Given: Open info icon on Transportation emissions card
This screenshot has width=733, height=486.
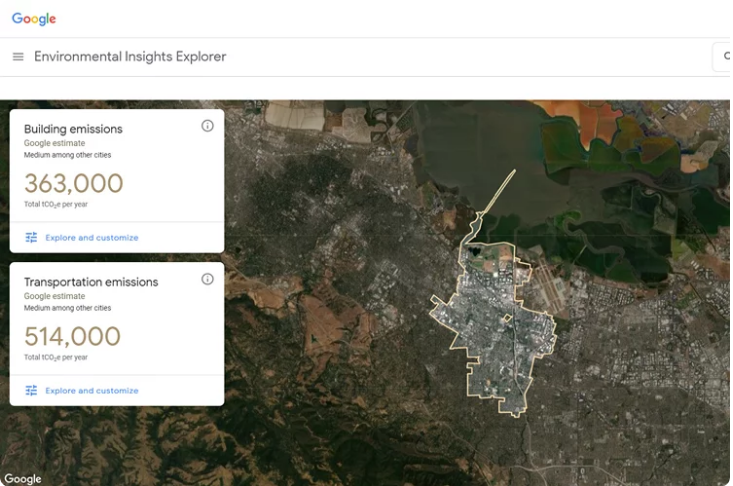Looking at the screenshot, I should (x=208, y=279).
